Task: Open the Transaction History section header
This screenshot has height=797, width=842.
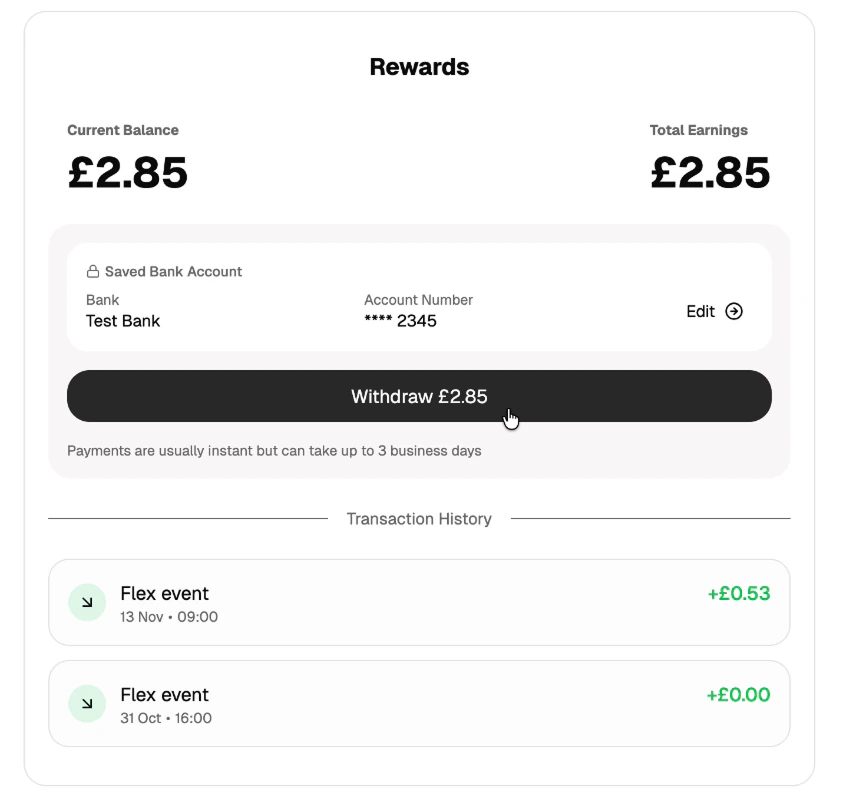Action: pyautogui.click(x=419, y=518)
